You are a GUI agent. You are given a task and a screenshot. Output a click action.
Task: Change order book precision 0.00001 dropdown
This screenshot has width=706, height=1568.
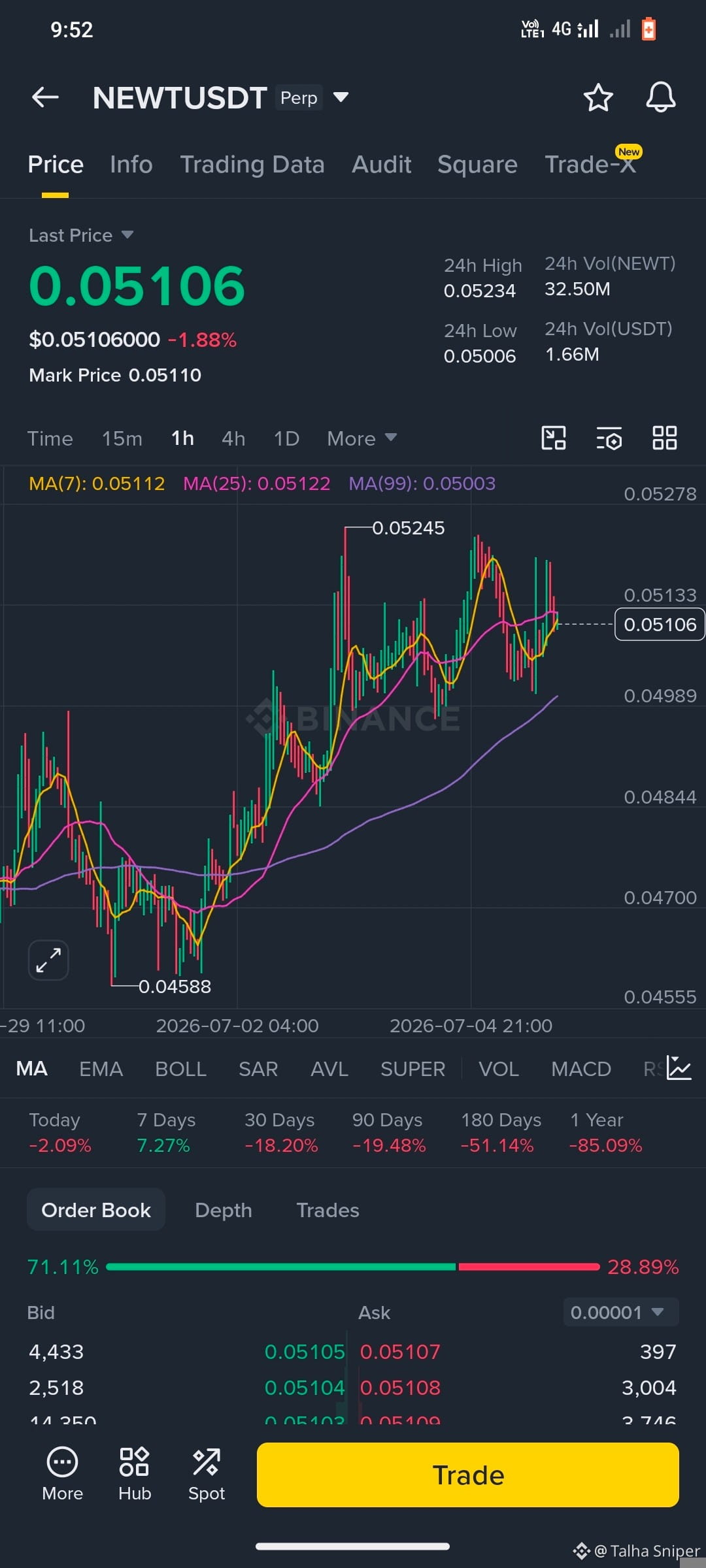pos(621,1313)
